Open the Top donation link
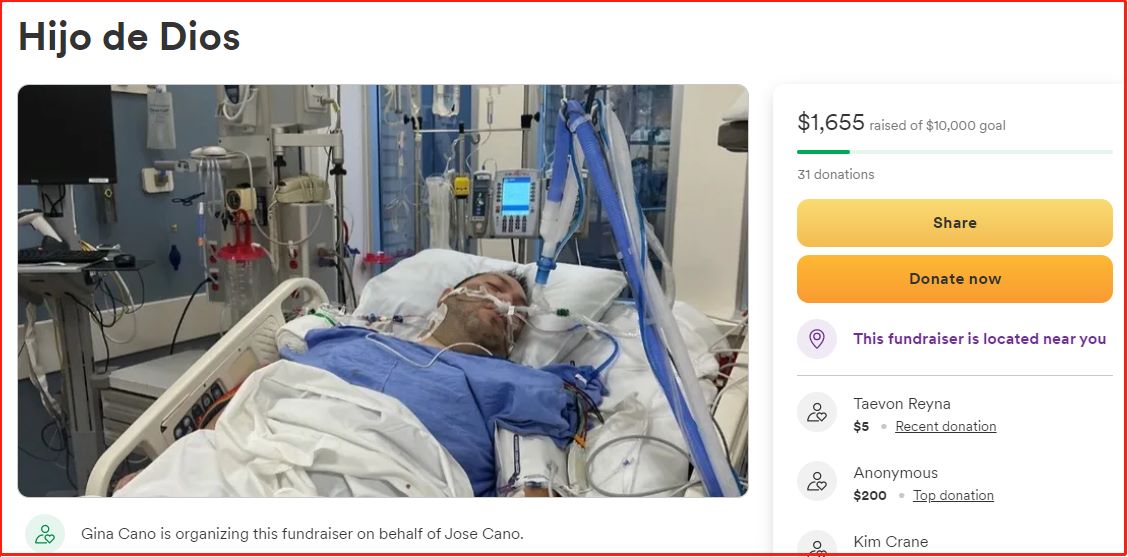 [x=953, y=496]
